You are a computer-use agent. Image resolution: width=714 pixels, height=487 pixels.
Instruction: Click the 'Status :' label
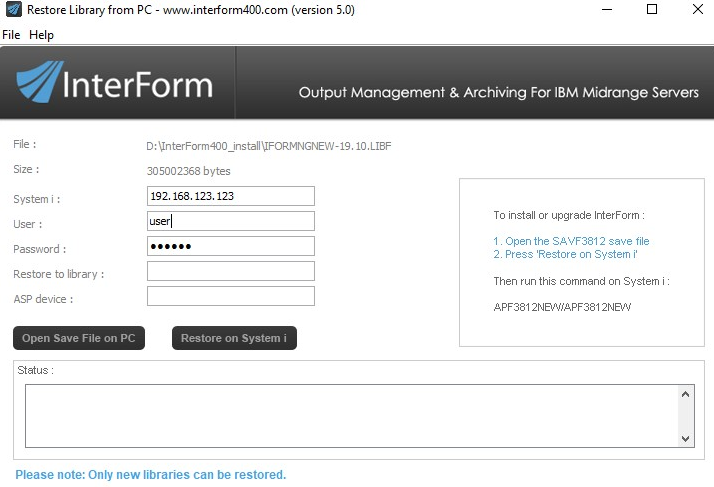point(36,370)
